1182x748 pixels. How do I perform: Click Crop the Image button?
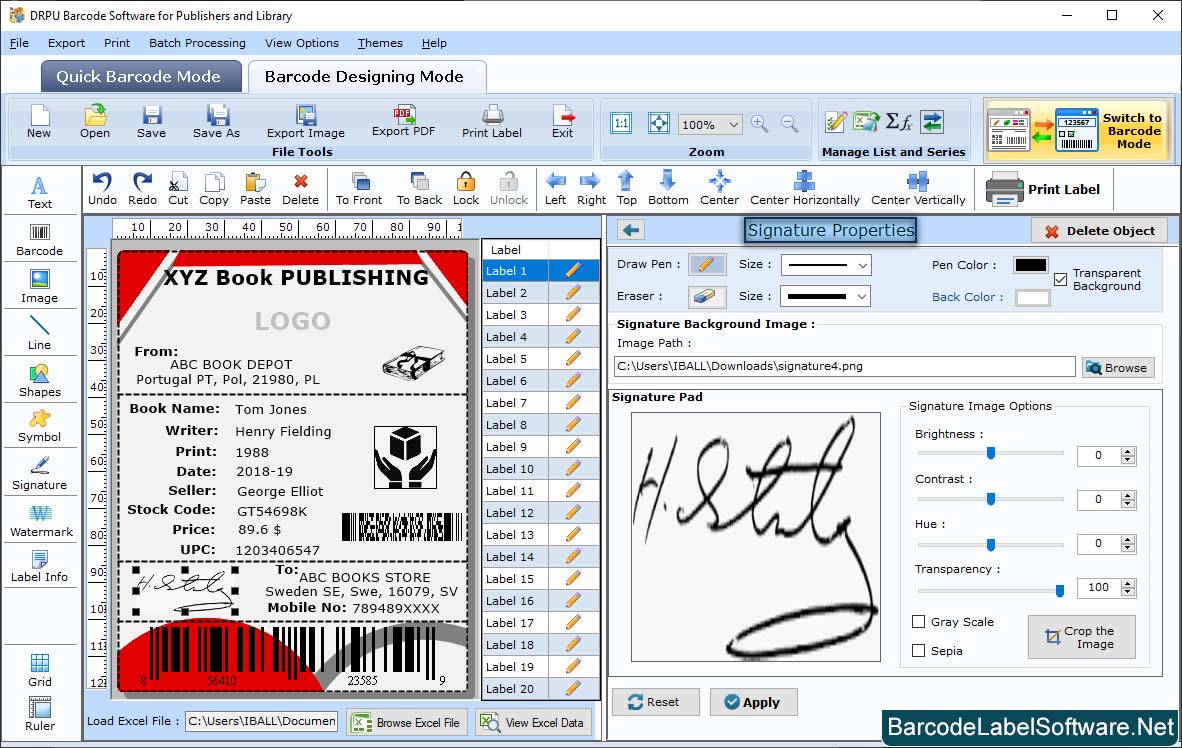[1081, 637]
